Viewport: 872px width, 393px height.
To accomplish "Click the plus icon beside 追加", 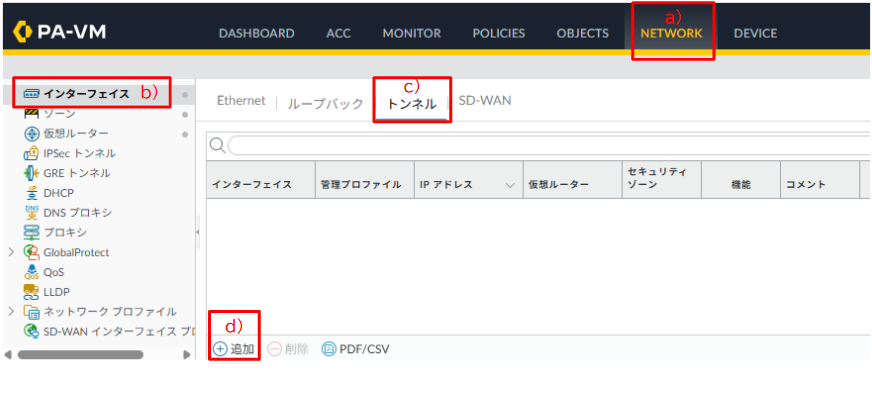I will point(220,349).
